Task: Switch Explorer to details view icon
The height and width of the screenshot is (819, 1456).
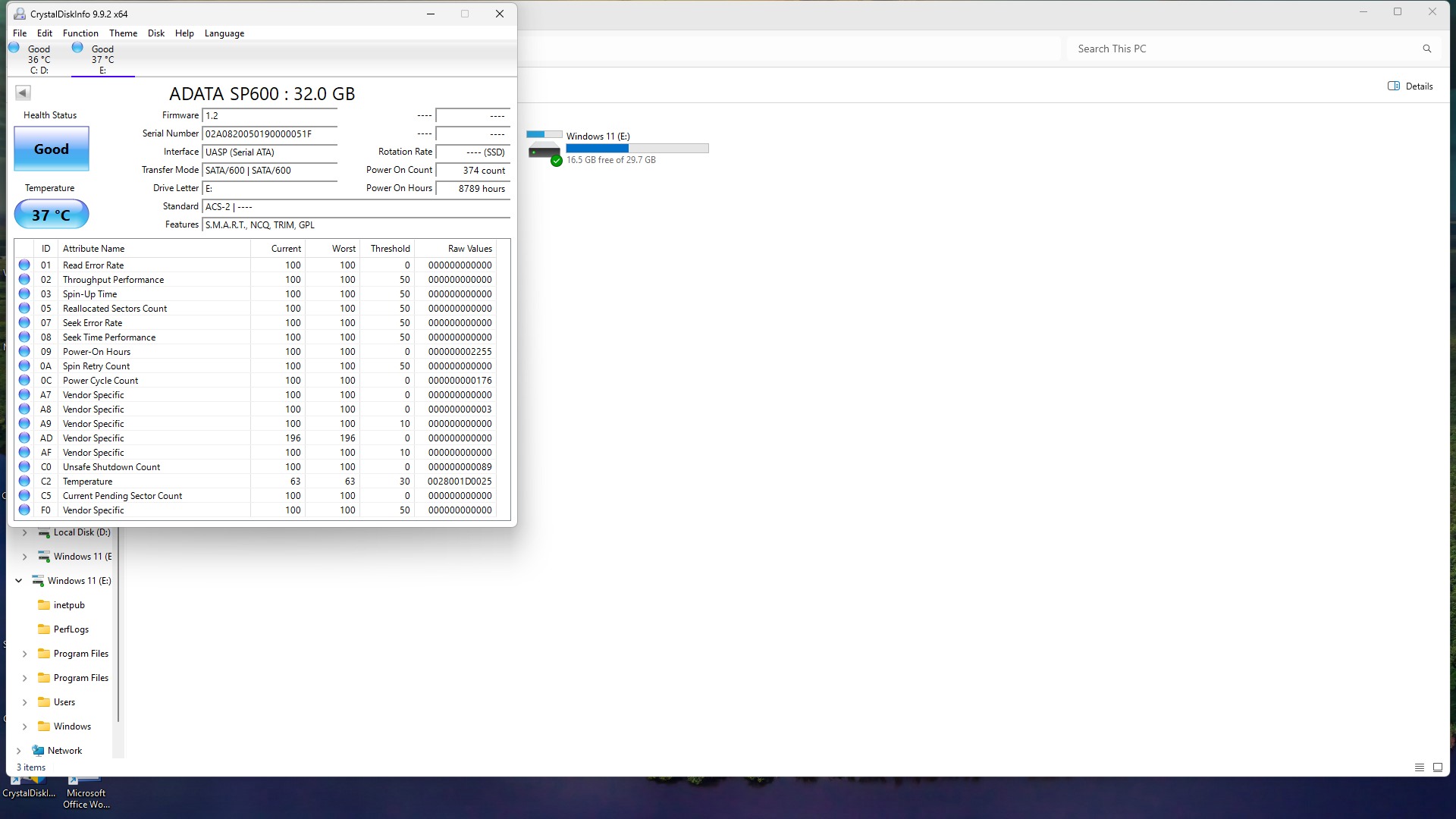Action: pos(1420,767)
